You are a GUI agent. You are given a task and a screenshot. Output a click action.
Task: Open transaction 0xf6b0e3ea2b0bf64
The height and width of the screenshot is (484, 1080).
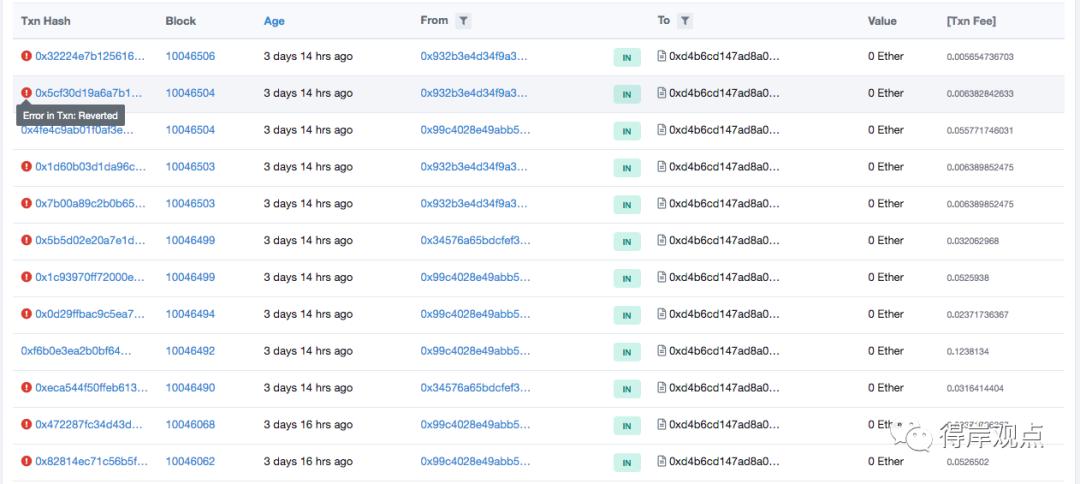[76, 350]
